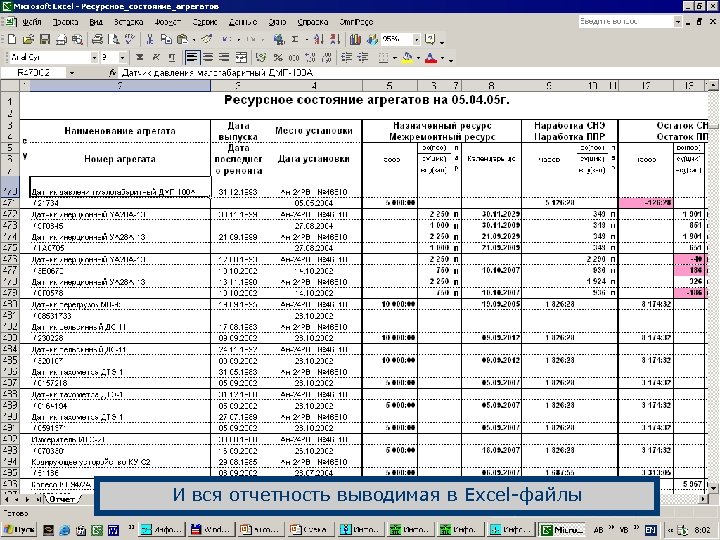Apply Comma style 000 icon
Screen dimensions: 720x540
click(x=294, y=57)
